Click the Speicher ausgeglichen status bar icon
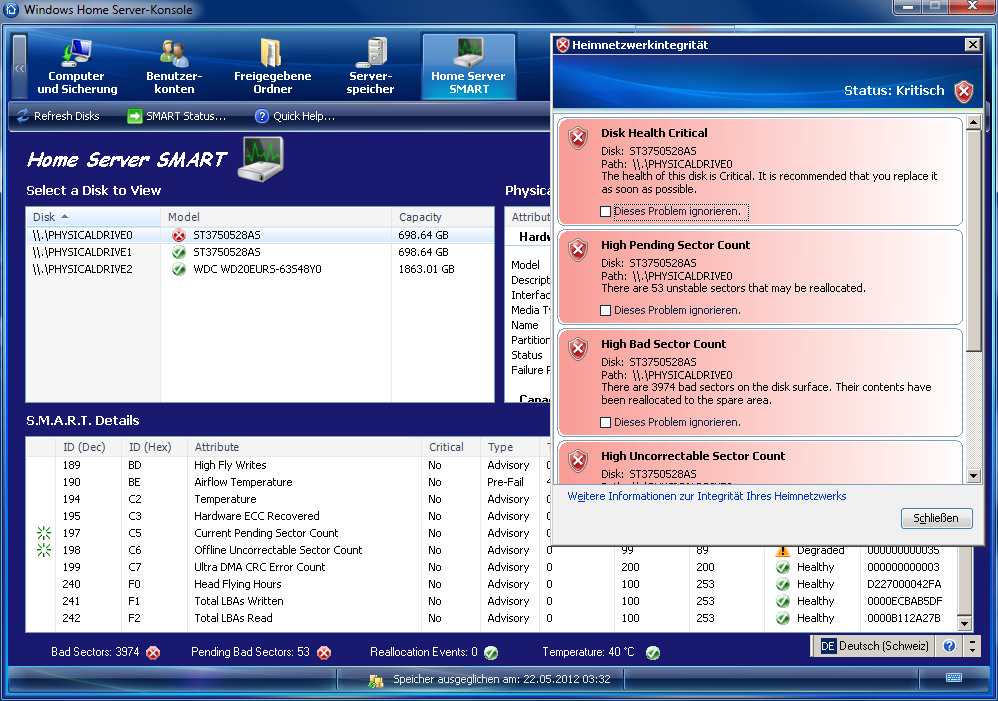 coord(376,681)
